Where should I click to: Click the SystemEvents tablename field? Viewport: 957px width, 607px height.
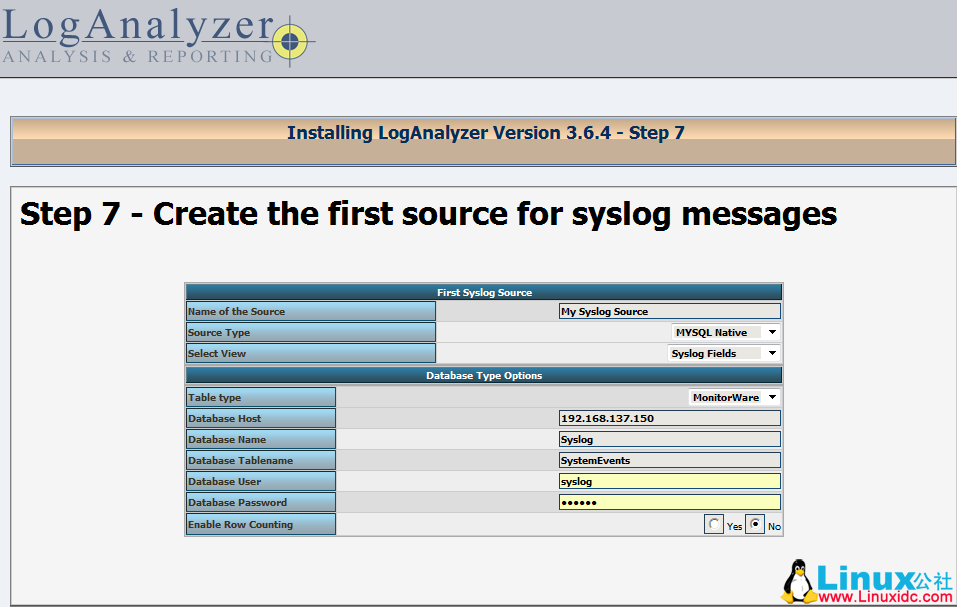[669, 460]
